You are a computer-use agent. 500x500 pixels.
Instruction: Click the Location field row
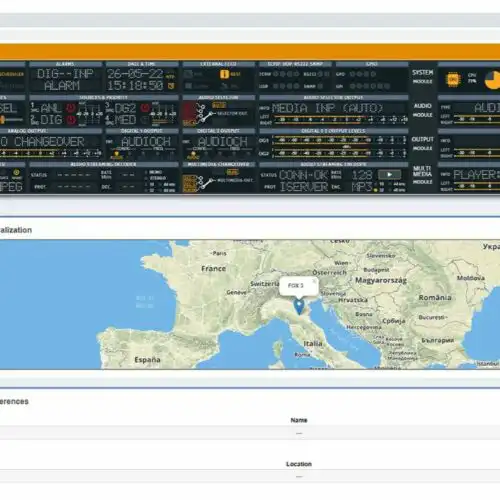[250, 477]
